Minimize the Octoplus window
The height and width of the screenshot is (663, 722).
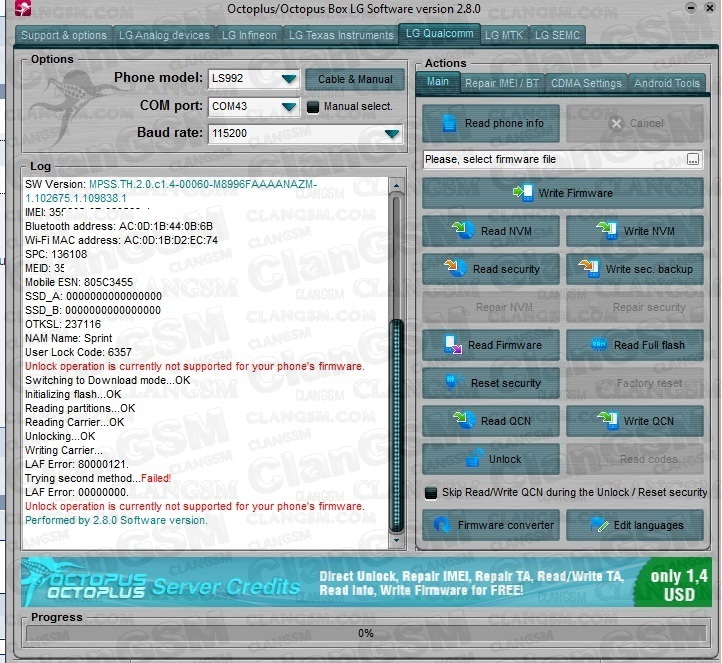[x=690, y=7]
